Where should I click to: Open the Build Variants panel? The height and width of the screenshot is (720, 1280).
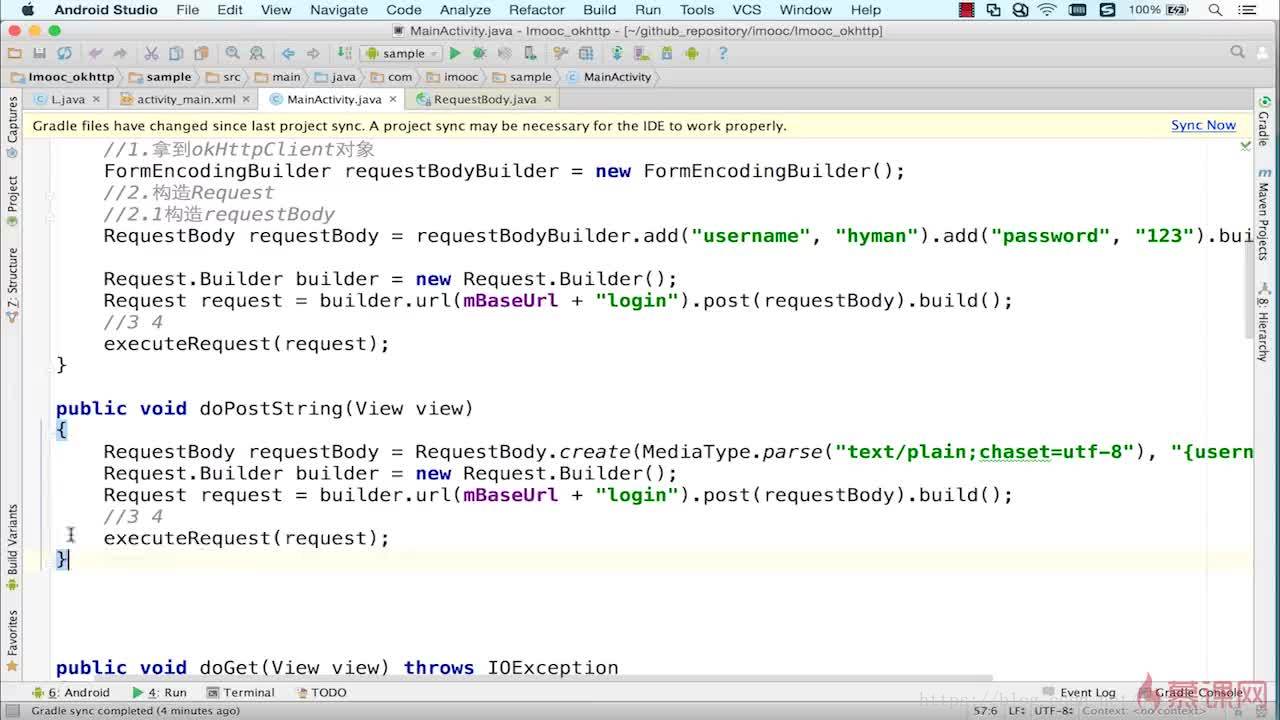point(12,548)
